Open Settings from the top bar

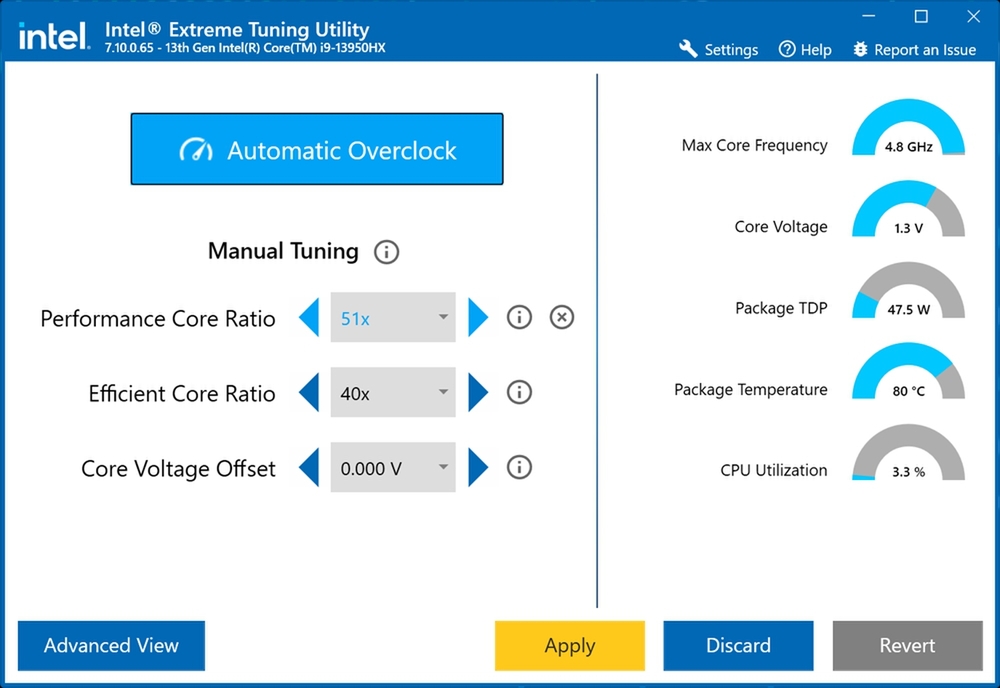[719, 49]
